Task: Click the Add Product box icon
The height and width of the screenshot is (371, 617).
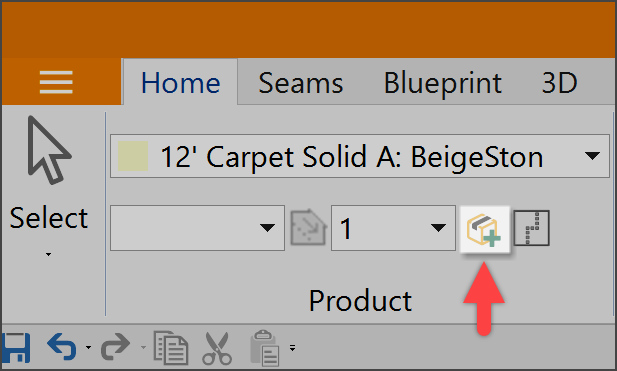Action: [485, 229]
